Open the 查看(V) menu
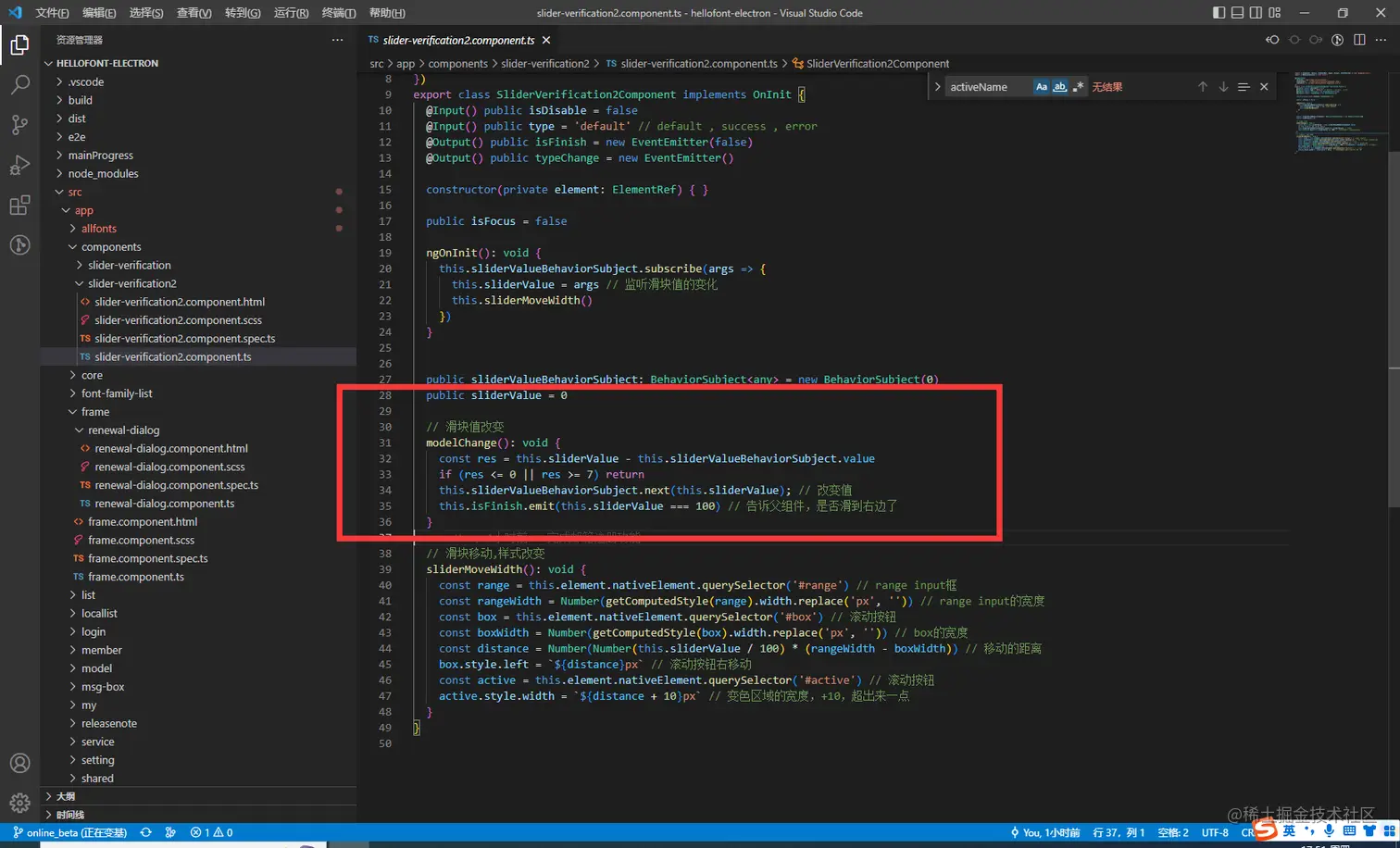The height and width of the screenshot is (848, 1400). click(x=194, y=13)
